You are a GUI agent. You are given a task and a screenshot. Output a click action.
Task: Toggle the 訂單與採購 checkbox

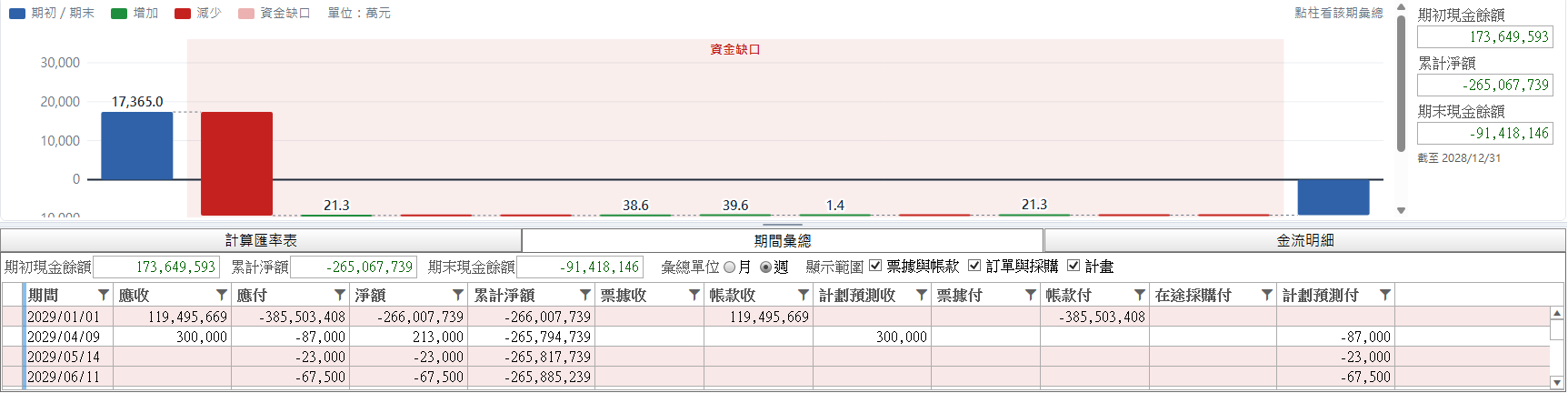[x=974, y=266]
